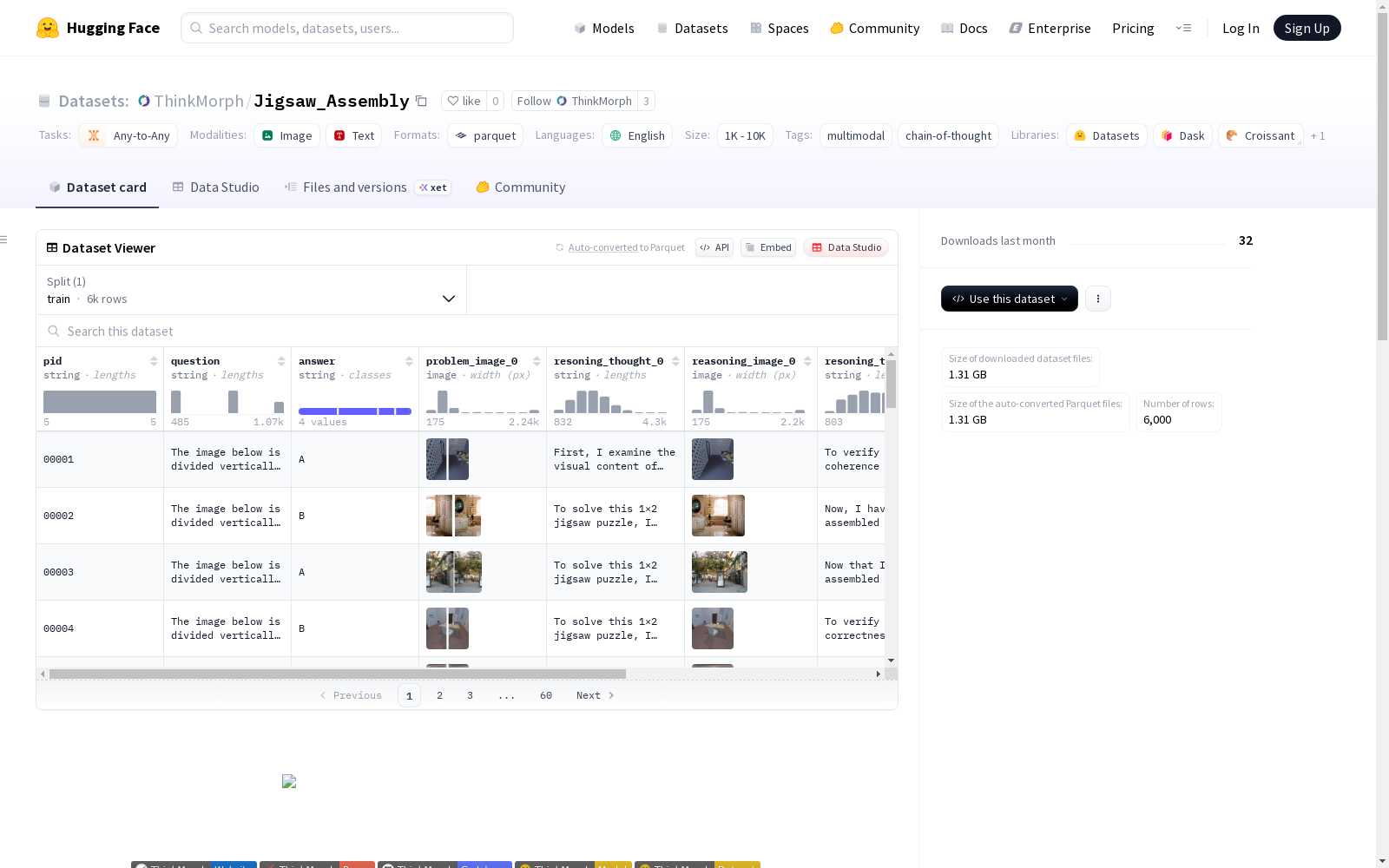Click the Downloads last month count 32
The image size is (1389, 868).
click(1246, 240)
